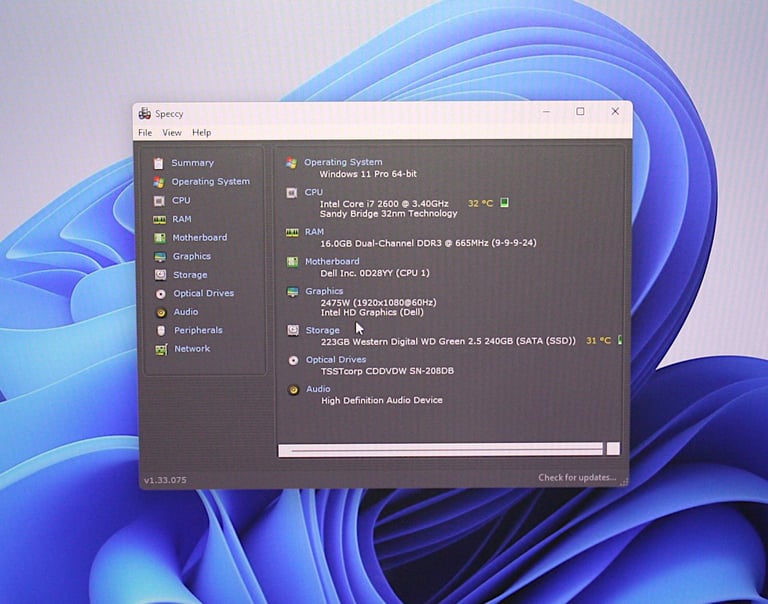Click the Sandy Bridge 32nm Technology text
The height and width of the screenshot is (604, 768).
click(x=388, y=214)
